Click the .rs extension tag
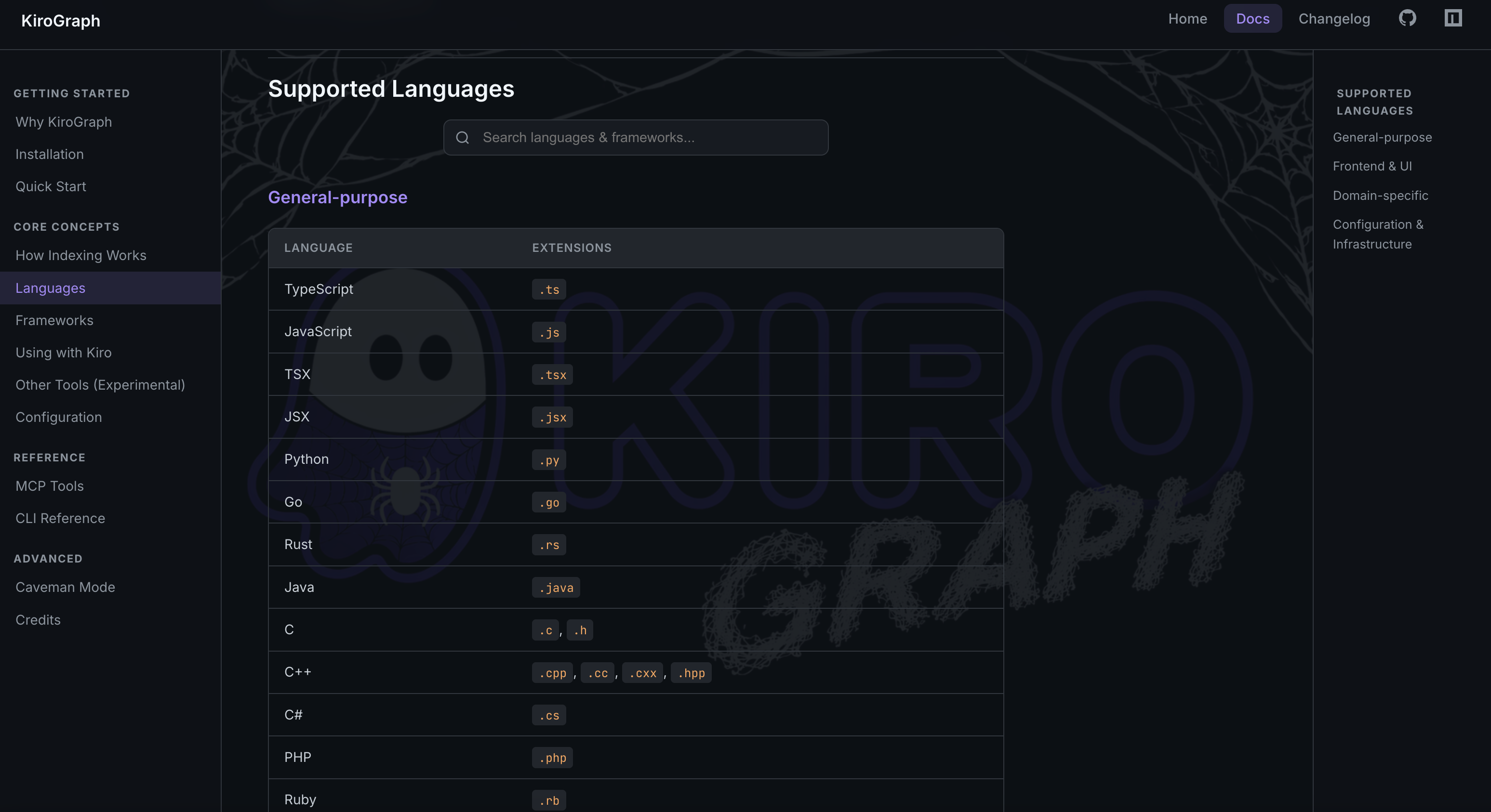 tap(549, 545)
